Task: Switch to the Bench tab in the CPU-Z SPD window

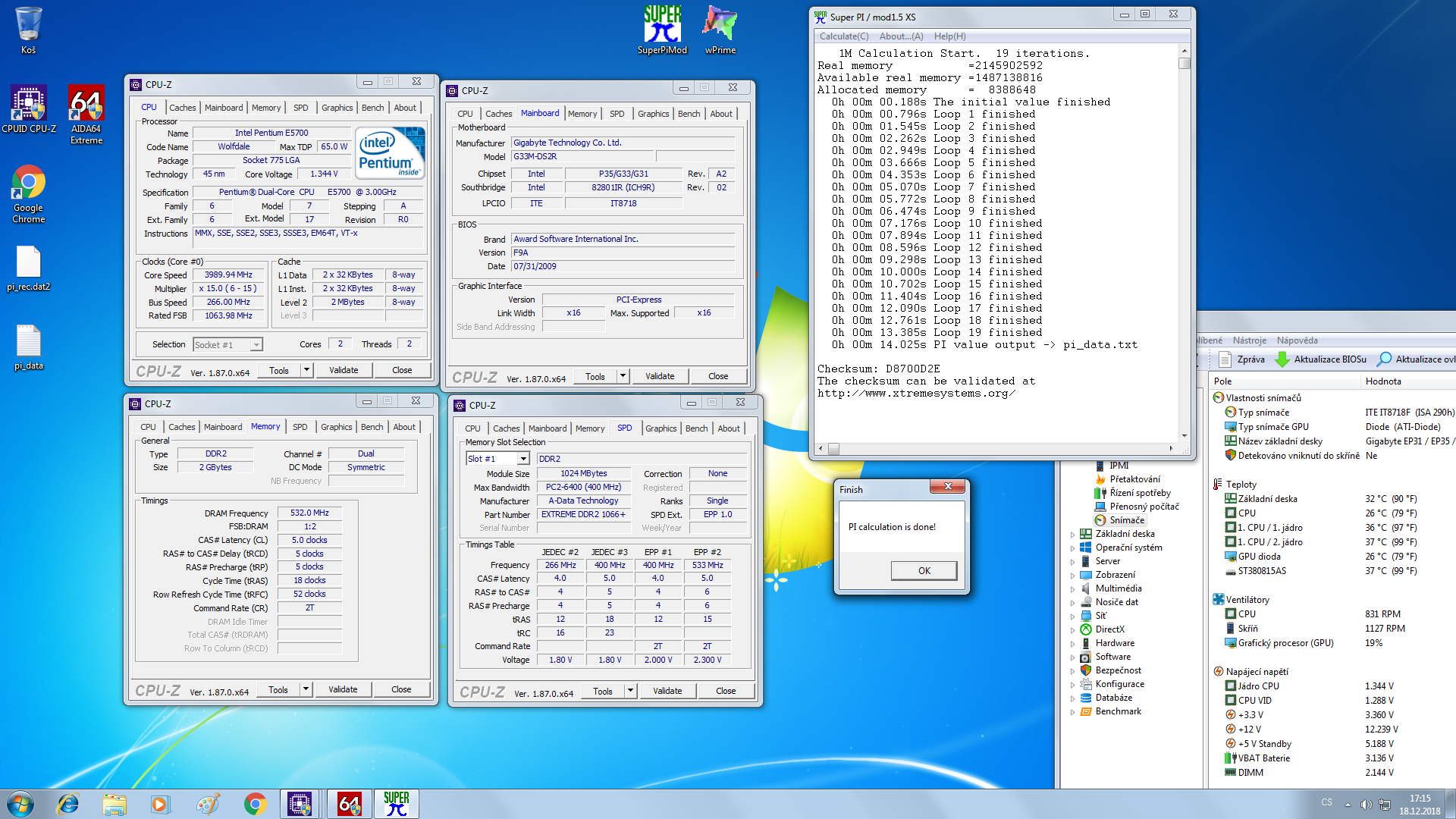Action: point(696,428)
